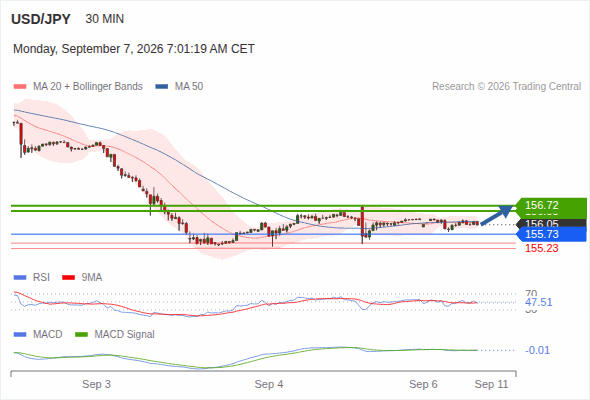Select the Sep 4 date marker
590x400 pixels.
pos(269,384)
